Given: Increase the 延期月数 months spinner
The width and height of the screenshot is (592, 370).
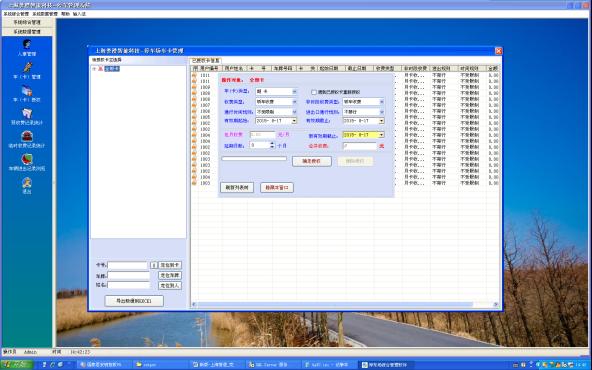Looking at the screenshot, I should [272, 143].
